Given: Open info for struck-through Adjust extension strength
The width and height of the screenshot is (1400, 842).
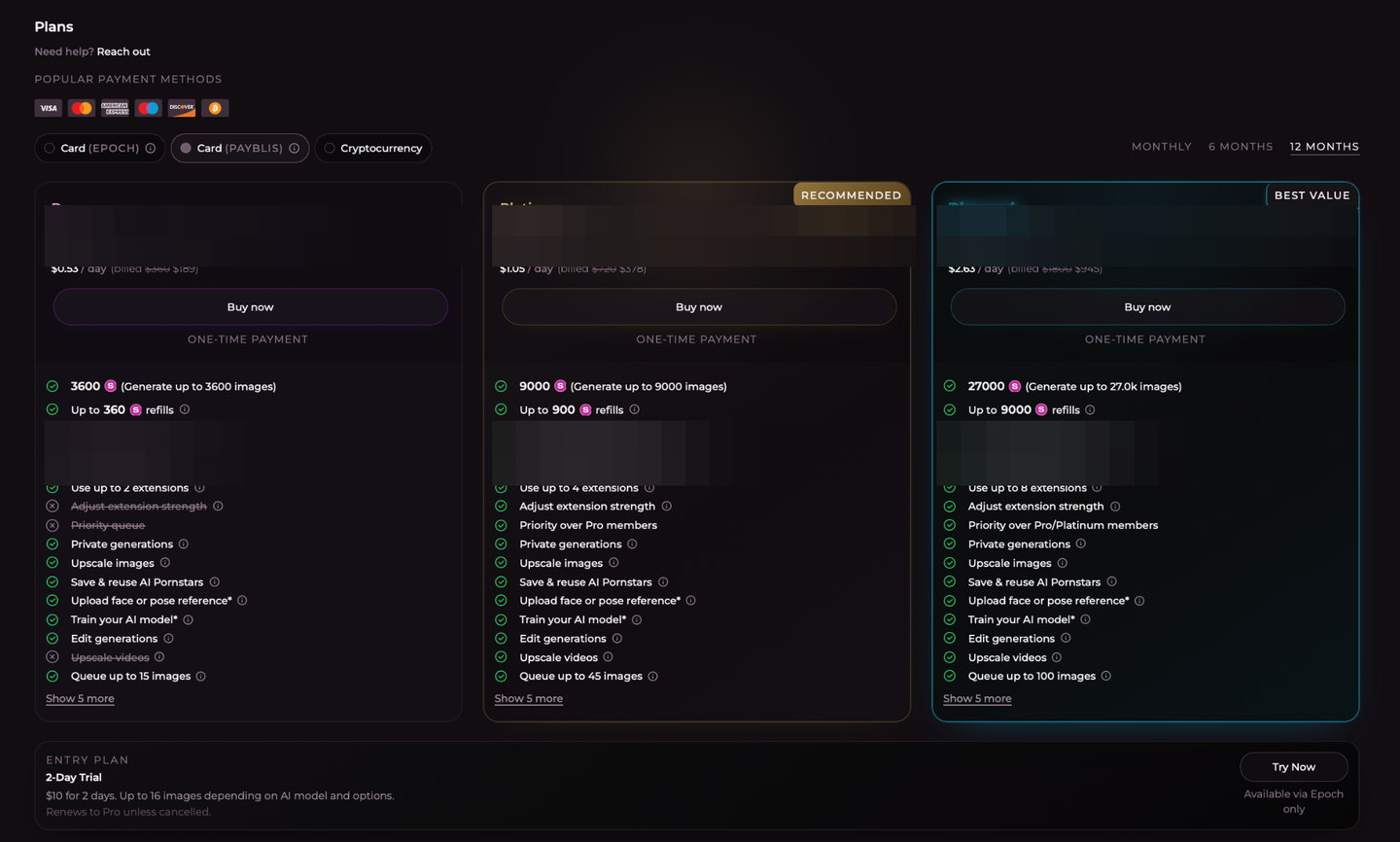Looking at the screenshot, I should pyautogui.click(x=218, y=506).
